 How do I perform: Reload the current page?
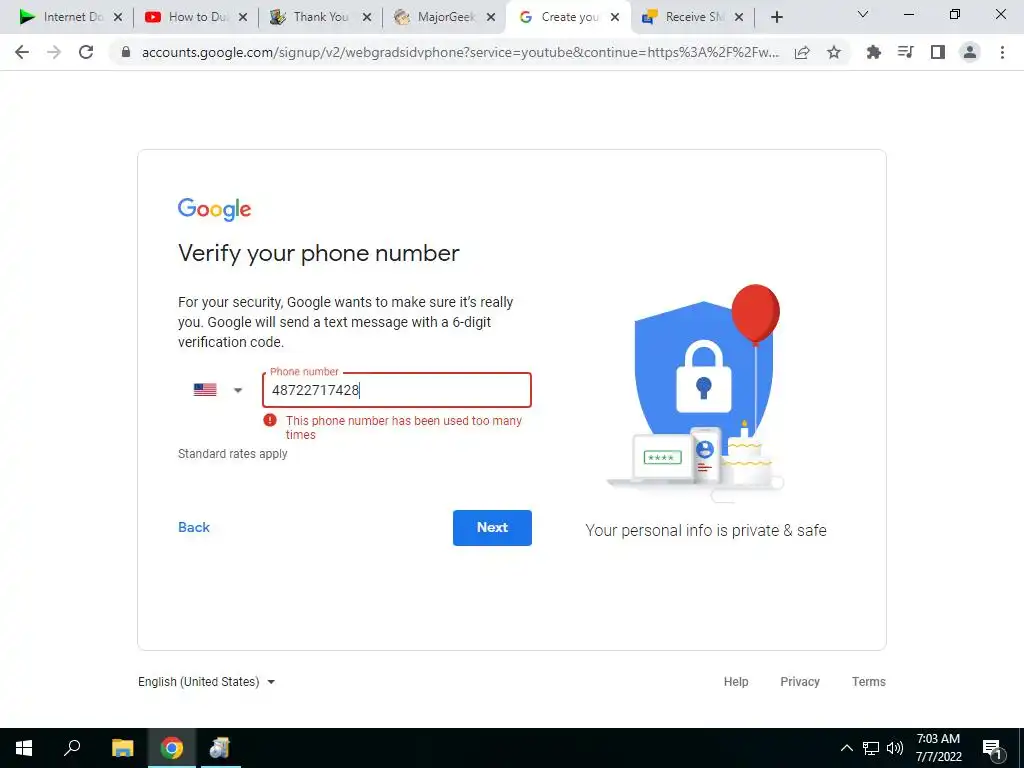point(86,52)
